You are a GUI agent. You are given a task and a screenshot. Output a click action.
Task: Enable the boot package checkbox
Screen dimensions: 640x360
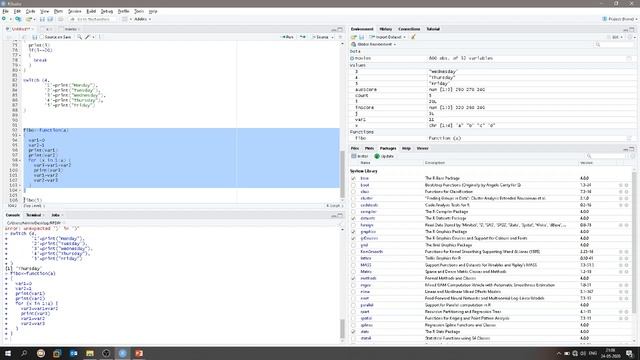[x=353, y=185]
